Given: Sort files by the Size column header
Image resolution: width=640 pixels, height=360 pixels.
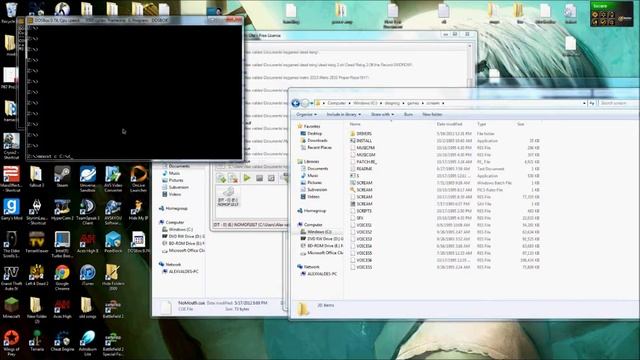Looking at the screenshot, I should click(521, 124).
